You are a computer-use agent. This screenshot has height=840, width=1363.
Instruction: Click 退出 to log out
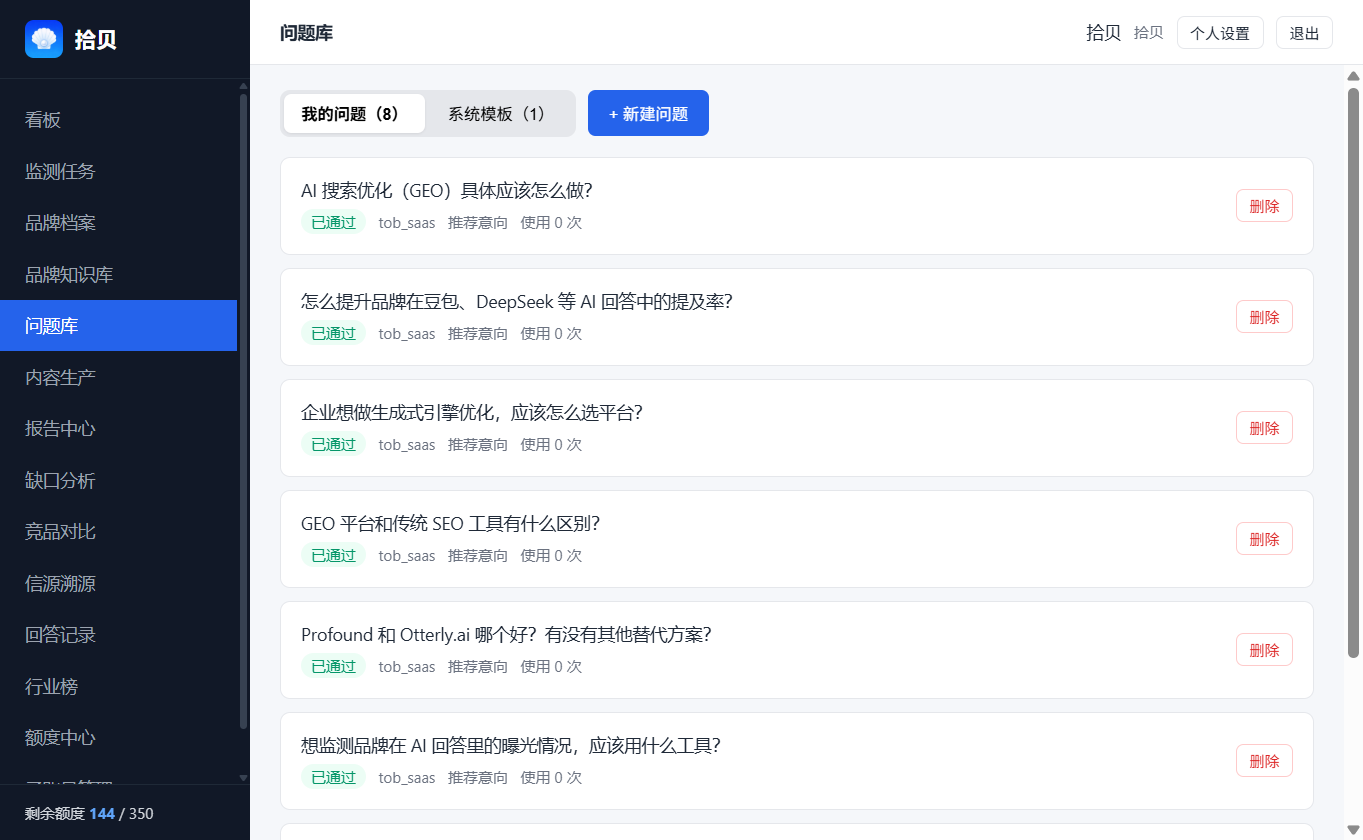[x=1304, y=33]
